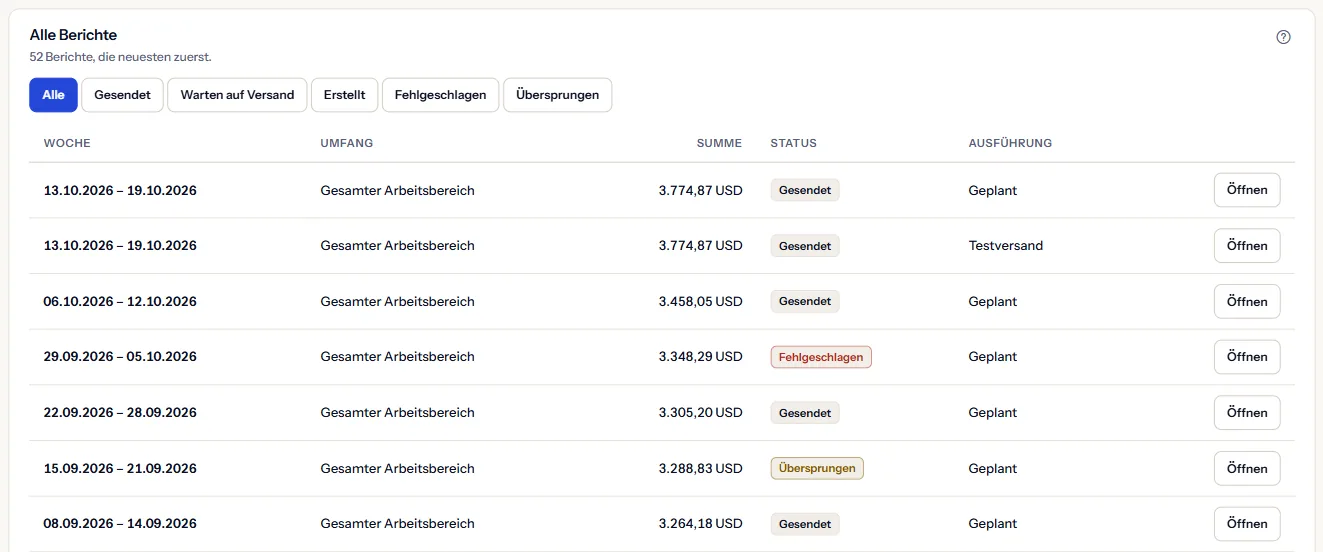
Task: Open the help icon beside Alle Berichte
Action: pyautogui.click(x=1284, y=37)
